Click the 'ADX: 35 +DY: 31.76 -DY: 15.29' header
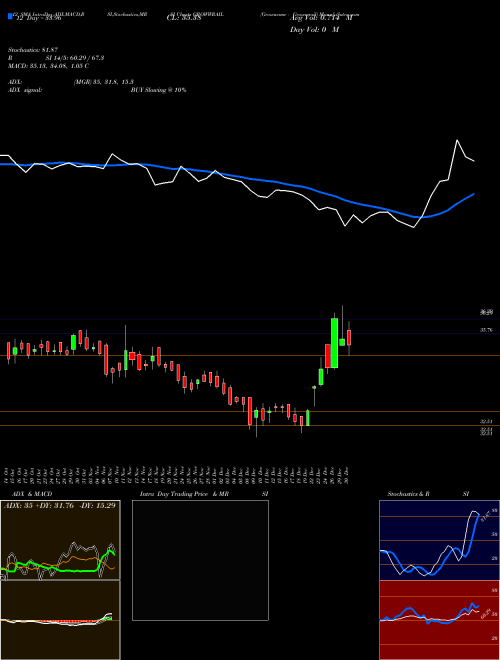 [59, 506]
